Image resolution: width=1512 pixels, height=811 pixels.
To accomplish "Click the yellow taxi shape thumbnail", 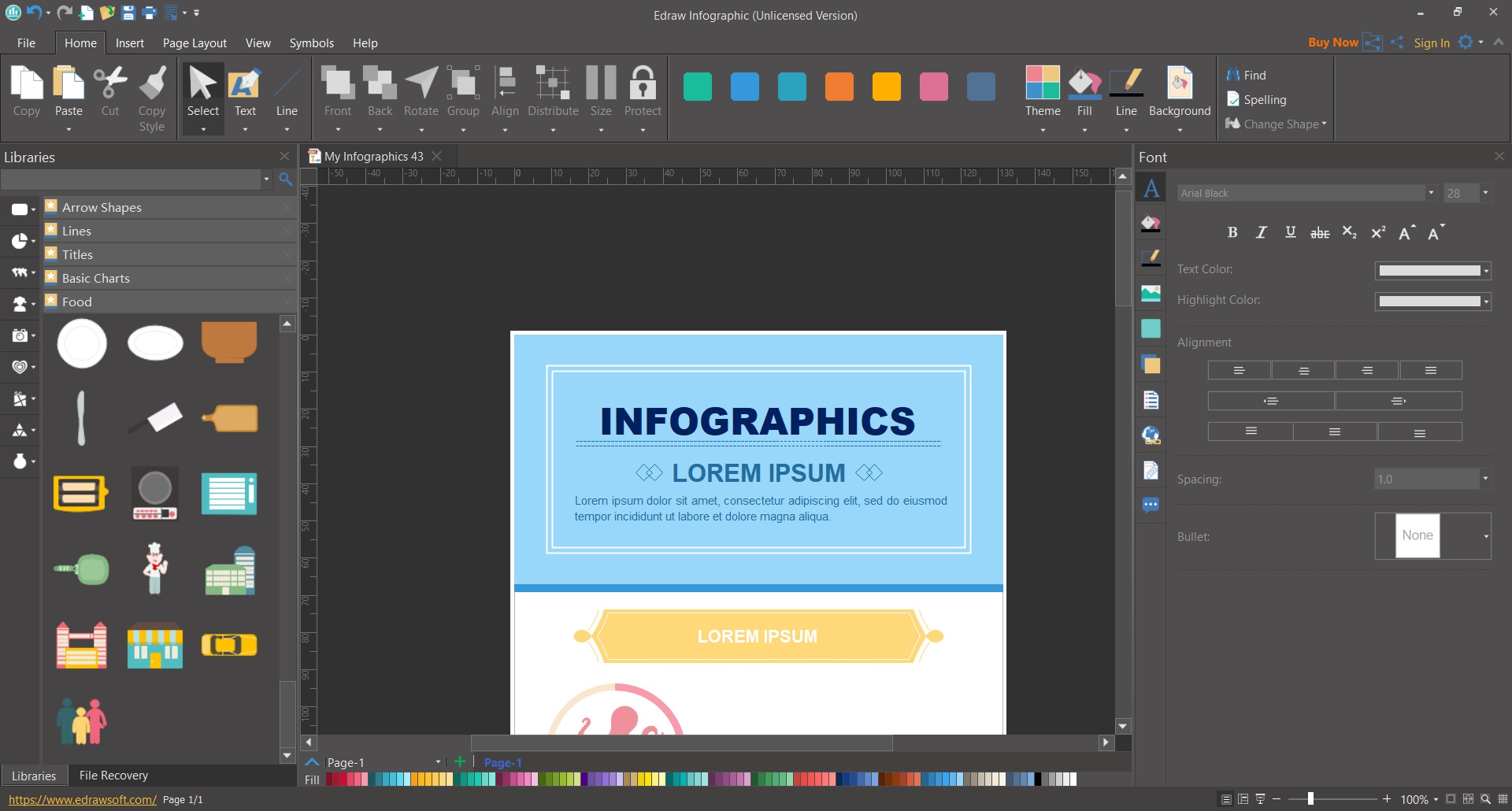I will tap(229, 645).
